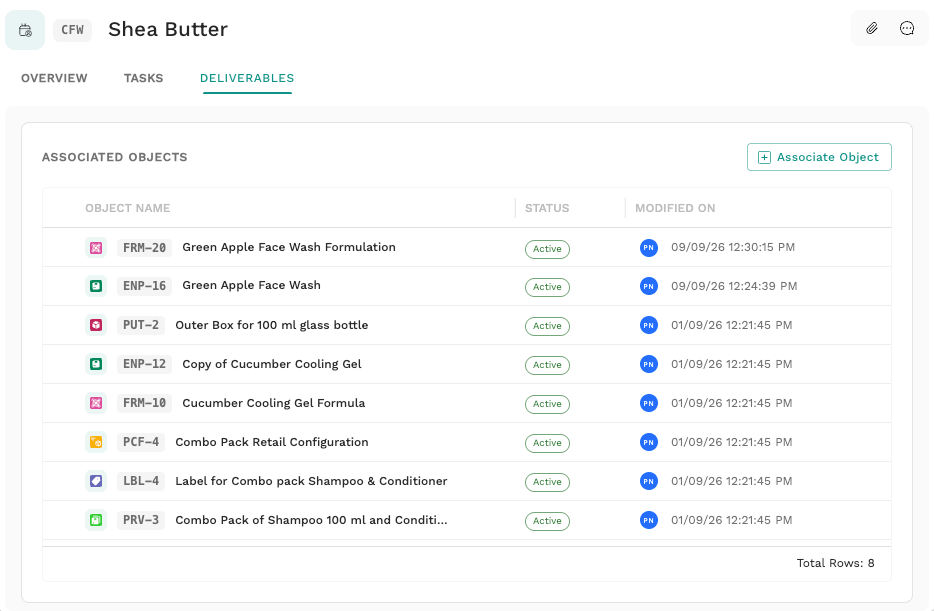Click the FRM-20 identifier badge

pyautogui.click(x=144, y=248)
